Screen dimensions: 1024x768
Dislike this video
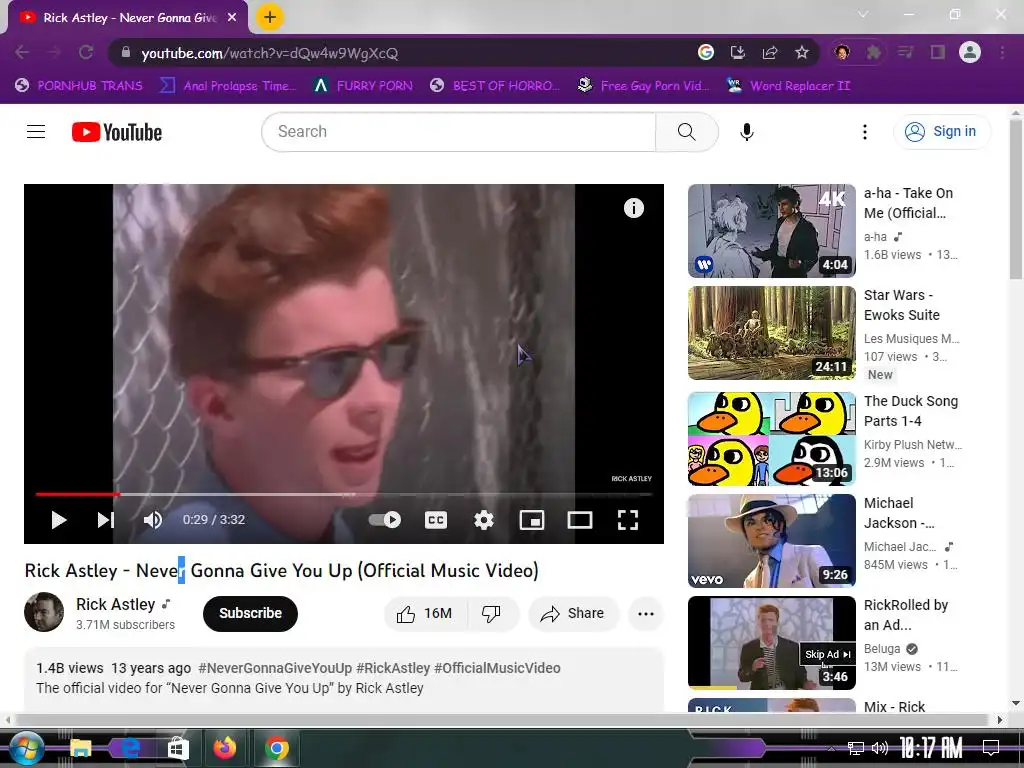pyautogui.click(x=492, y=613)
